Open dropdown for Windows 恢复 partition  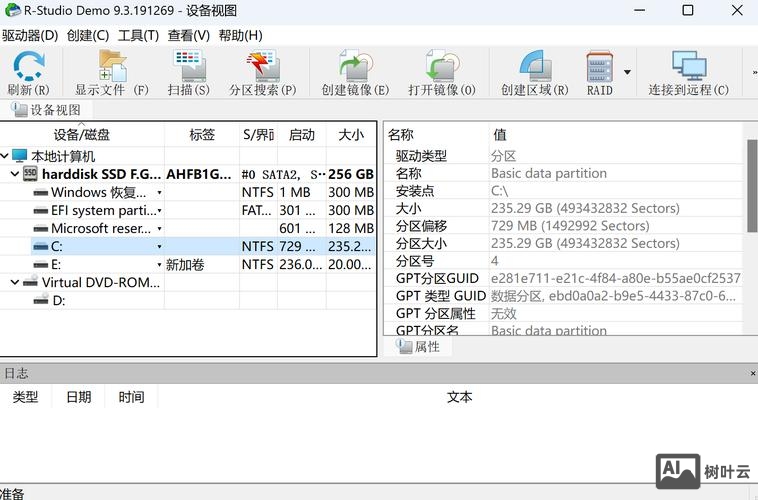pyautogui.click(x=159, y=193)
